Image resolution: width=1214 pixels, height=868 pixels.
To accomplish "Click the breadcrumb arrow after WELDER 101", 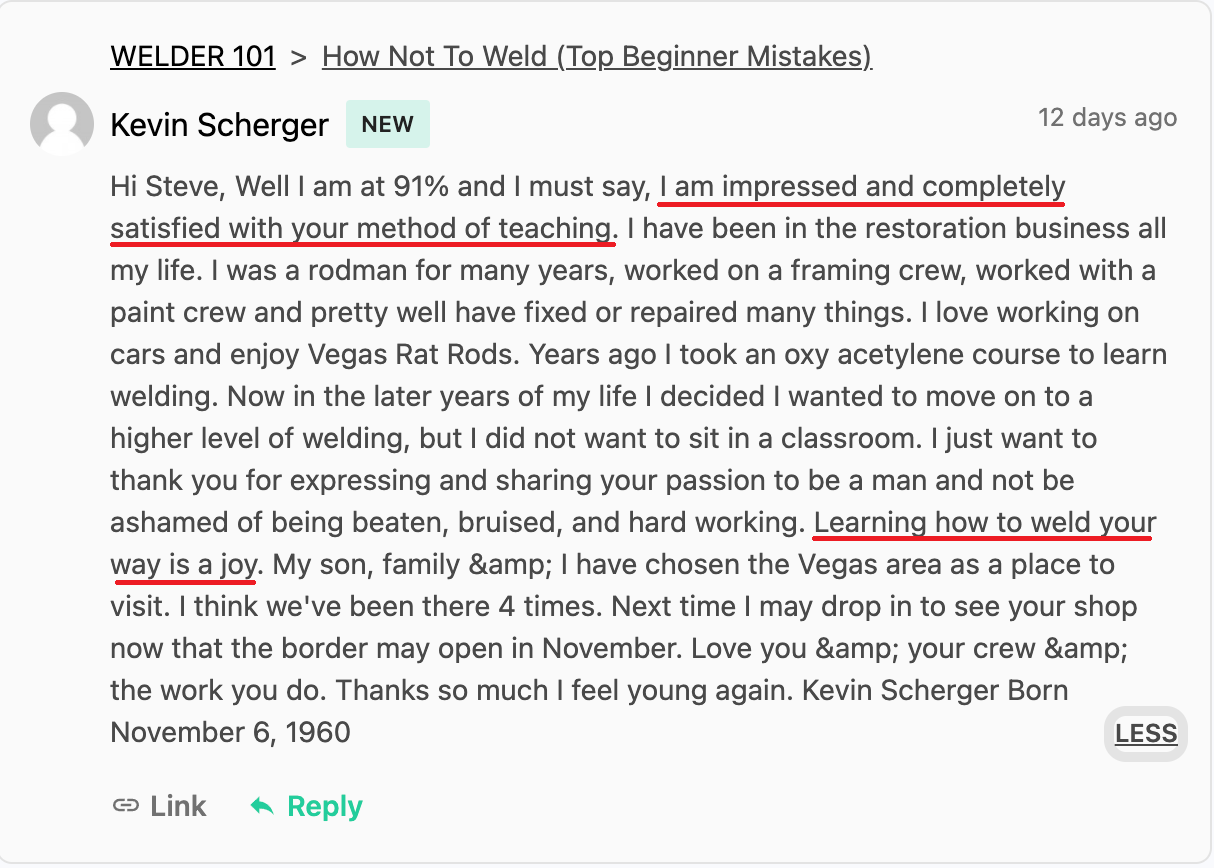I will pyautogui.click(x=298, y=56).
